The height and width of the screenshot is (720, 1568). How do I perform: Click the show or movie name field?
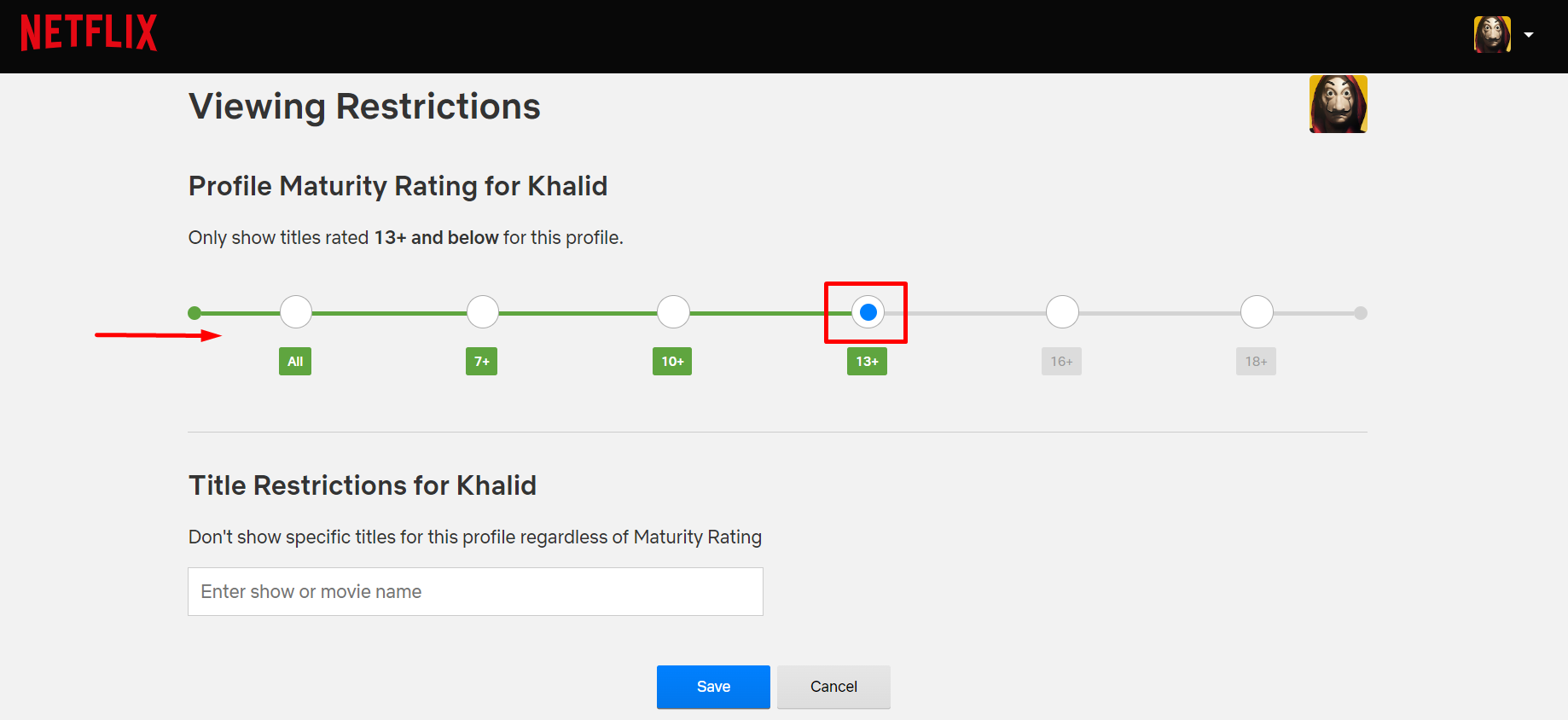pos(475,591)
